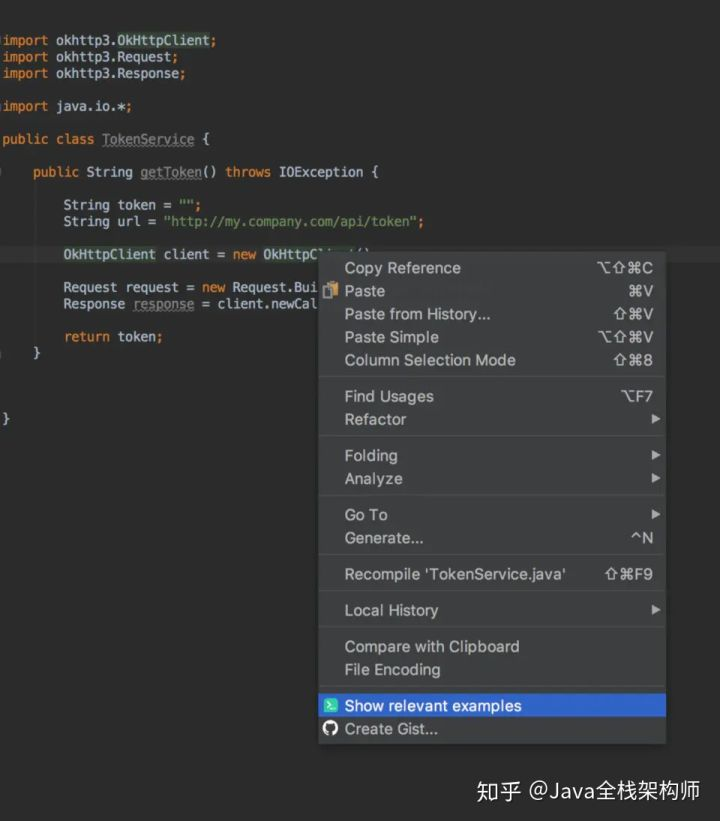The height and width of the screenshot is (821, 720).
Task: Click the 'import java.io.*;' line
Action: click(67, 106)
